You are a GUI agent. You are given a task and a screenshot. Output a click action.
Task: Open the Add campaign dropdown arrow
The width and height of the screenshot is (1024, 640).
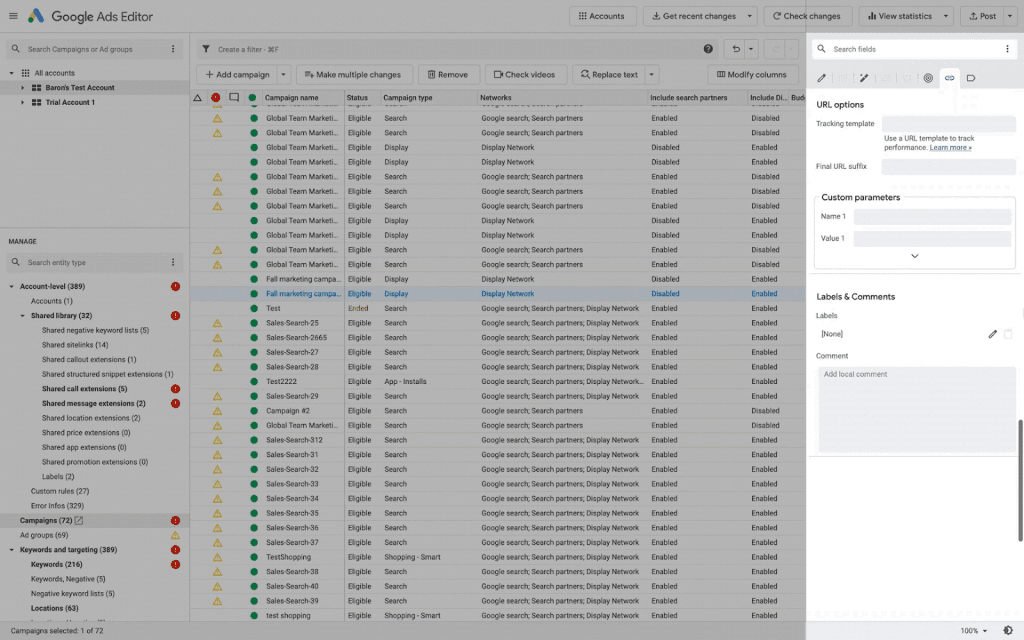click(x=284, y=75)
